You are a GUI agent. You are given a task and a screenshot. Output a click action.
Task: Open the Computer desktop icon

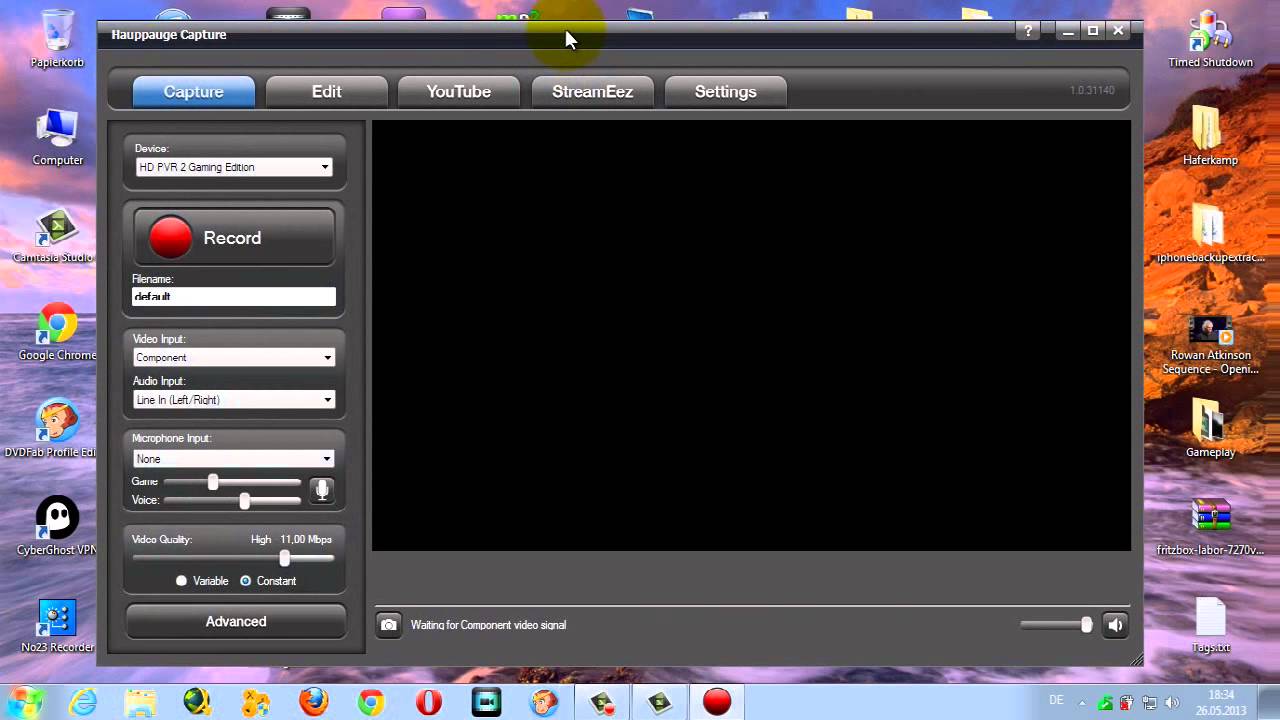pyautogui.click(x=57, y=137)
